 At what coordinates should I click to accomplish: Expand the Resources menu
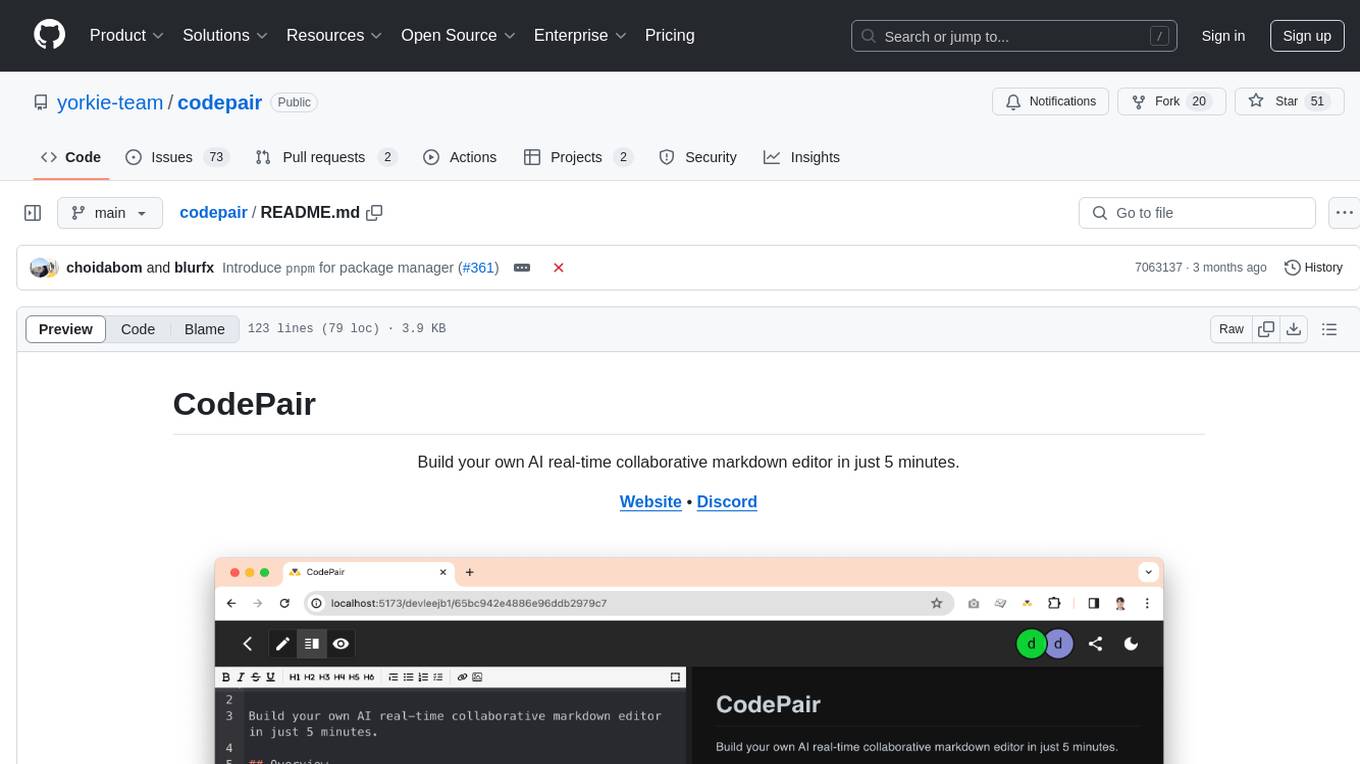pos(334,35)
